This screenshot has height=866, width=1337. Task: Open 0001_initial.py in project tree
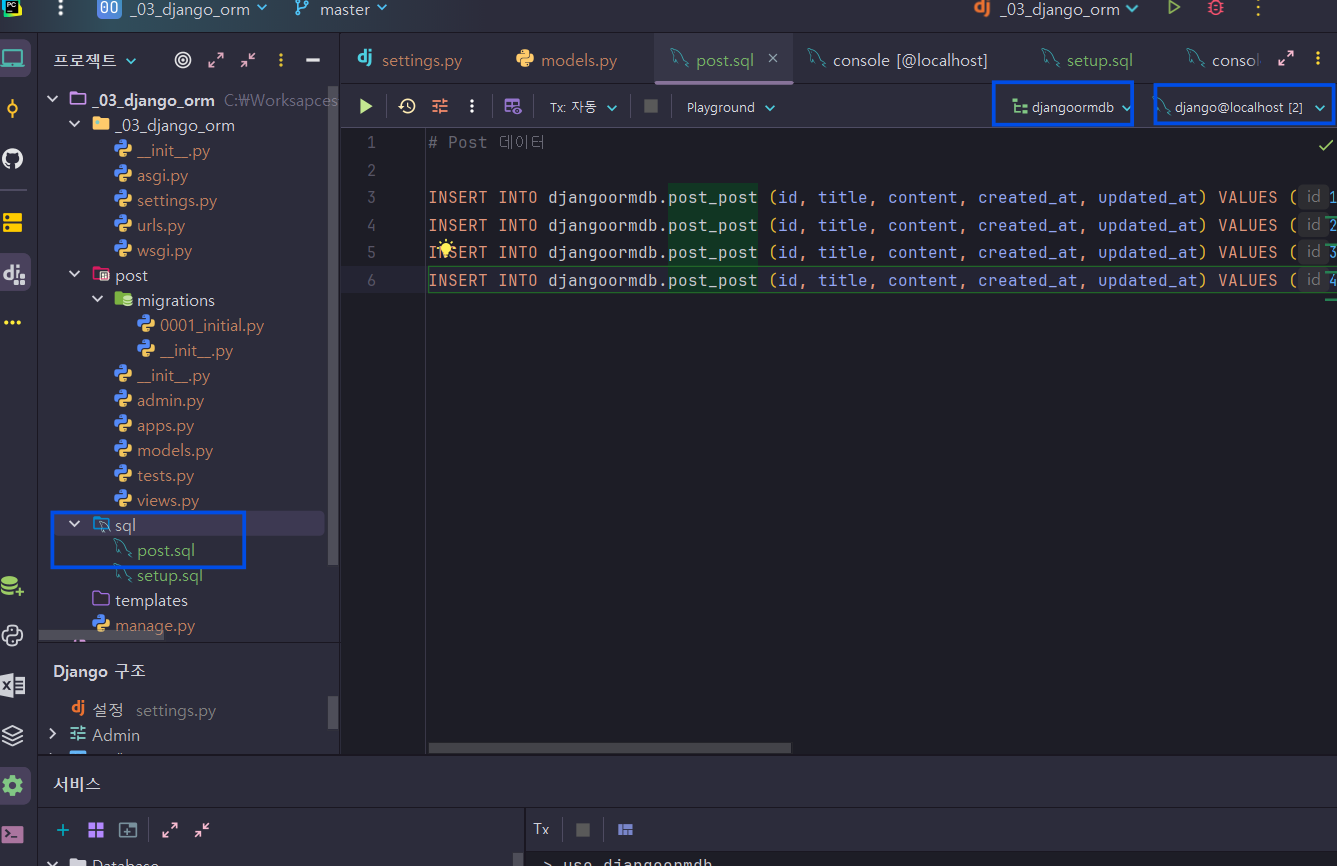pos(200,325)
